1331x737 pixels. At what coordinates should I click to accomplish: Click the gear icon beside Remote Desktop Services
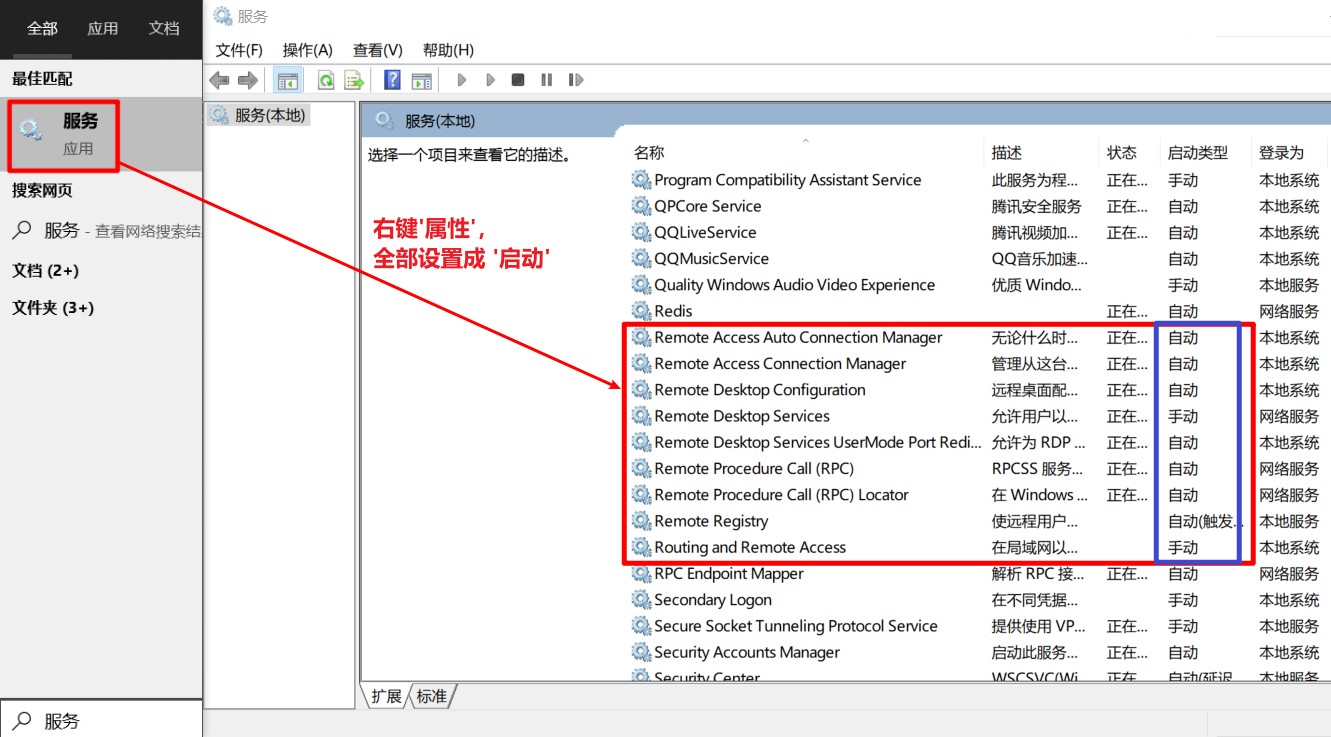[x=641, y=416]
